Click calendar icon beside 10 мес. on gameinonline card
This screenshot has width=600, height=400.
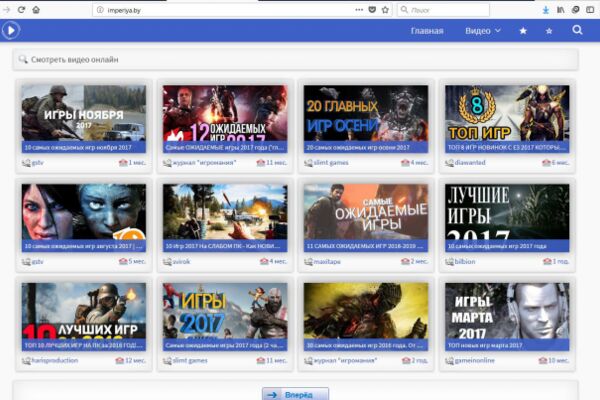tap(543, 360)
